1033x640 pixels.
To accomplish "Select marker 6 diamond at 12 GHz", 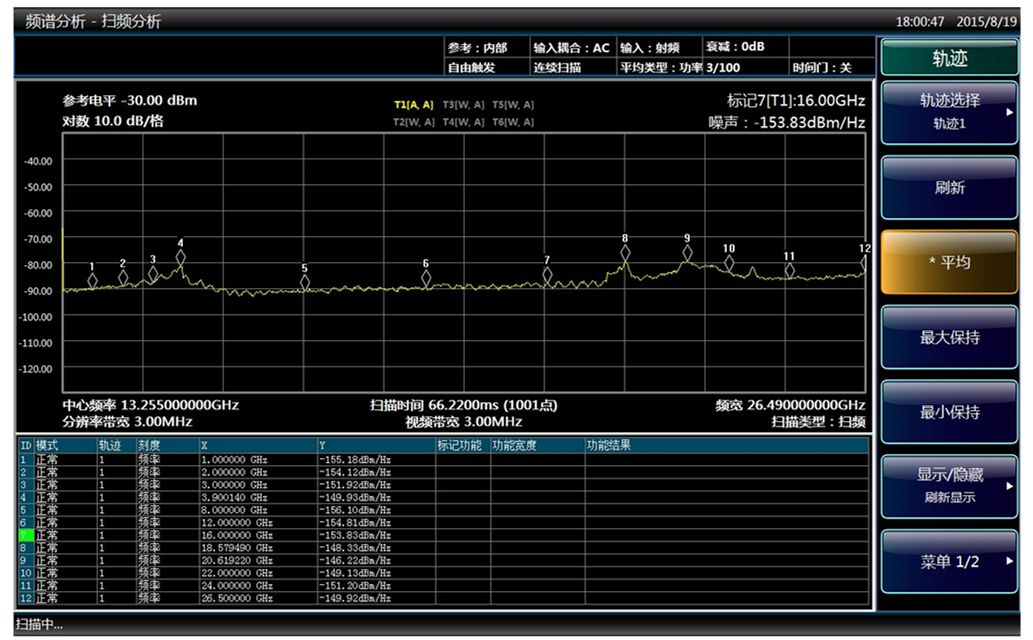I will pyautogui.click(x=426, y=279).
